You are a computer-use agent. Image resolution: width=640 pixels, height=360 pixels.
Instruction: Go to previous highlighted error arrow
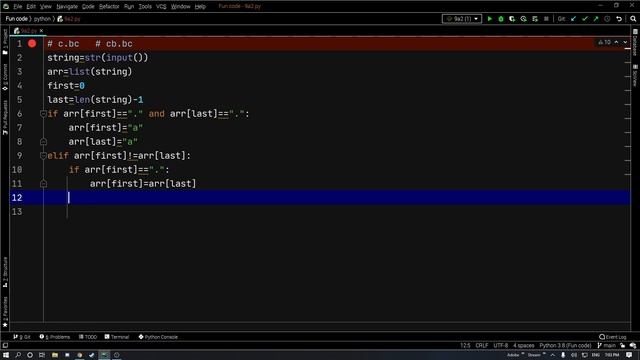click(616, 42)
